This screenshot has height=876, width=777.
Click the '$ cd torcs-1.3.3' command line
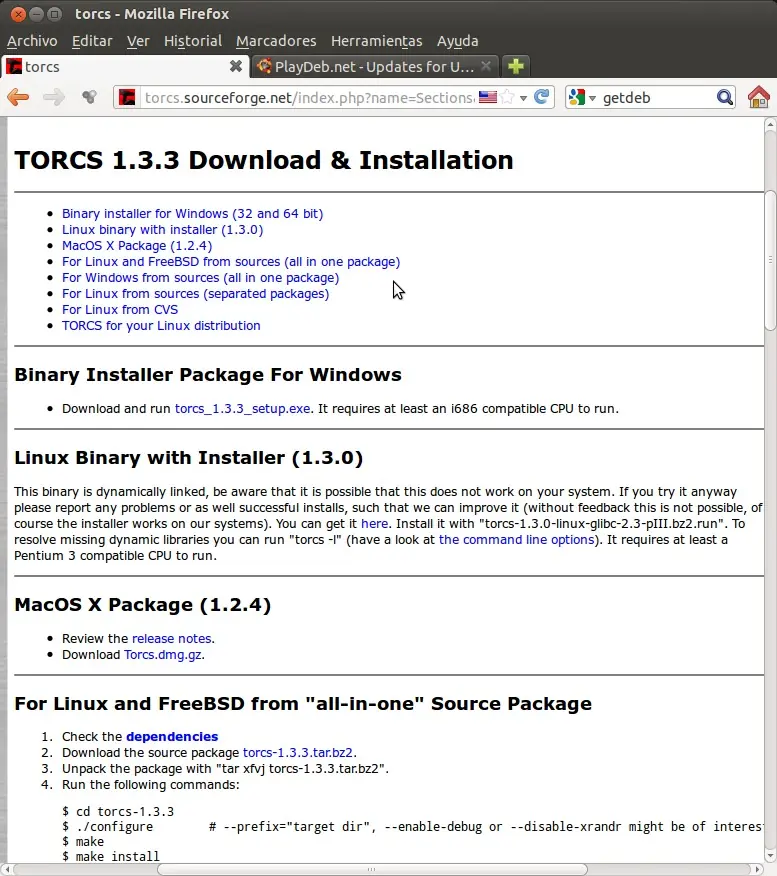(118, 811)
